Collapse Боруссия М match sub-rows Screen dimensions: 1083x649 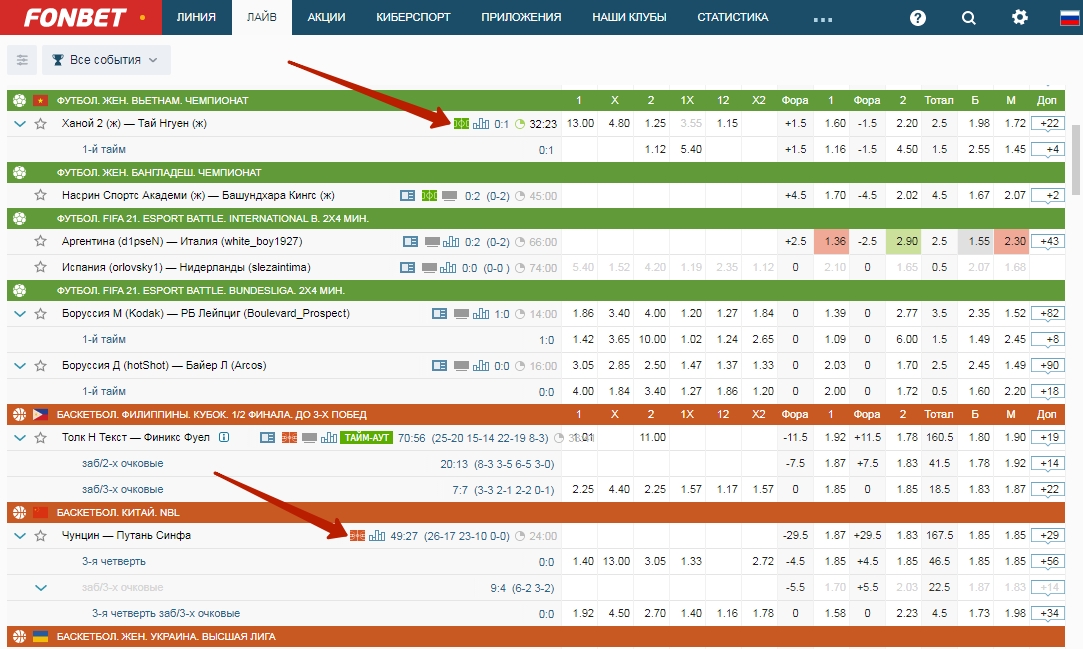(x=20, y=313)
